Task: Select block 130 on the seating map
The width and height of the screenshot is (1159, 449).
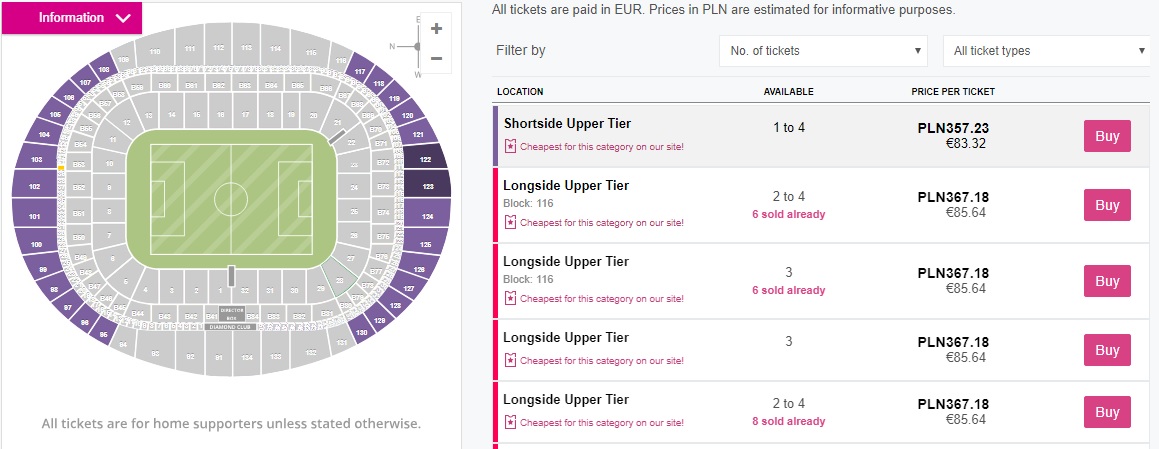Action: point(361,332)
